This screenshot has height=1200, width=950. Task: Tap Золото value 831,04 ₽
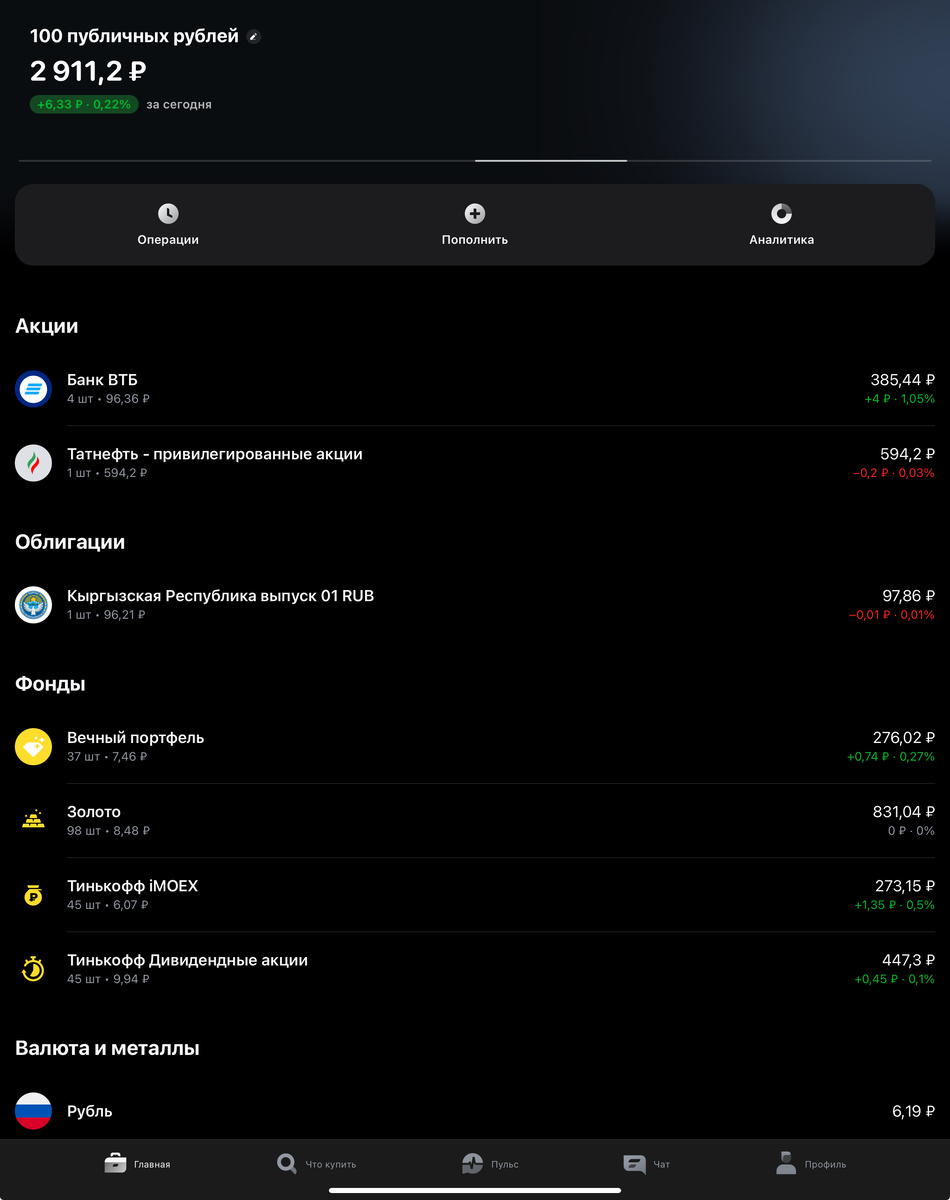pyautogui.click(x=904, y=812)
